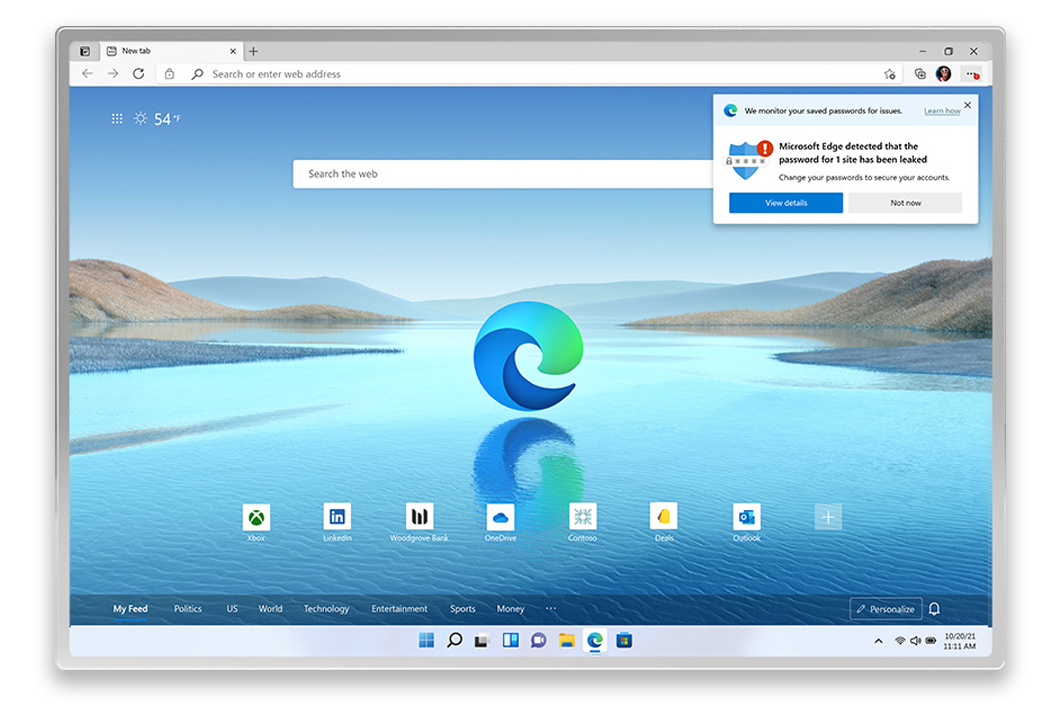Open Settings and more ellipsis menu
1064x704 pixels.
point(972,74)
